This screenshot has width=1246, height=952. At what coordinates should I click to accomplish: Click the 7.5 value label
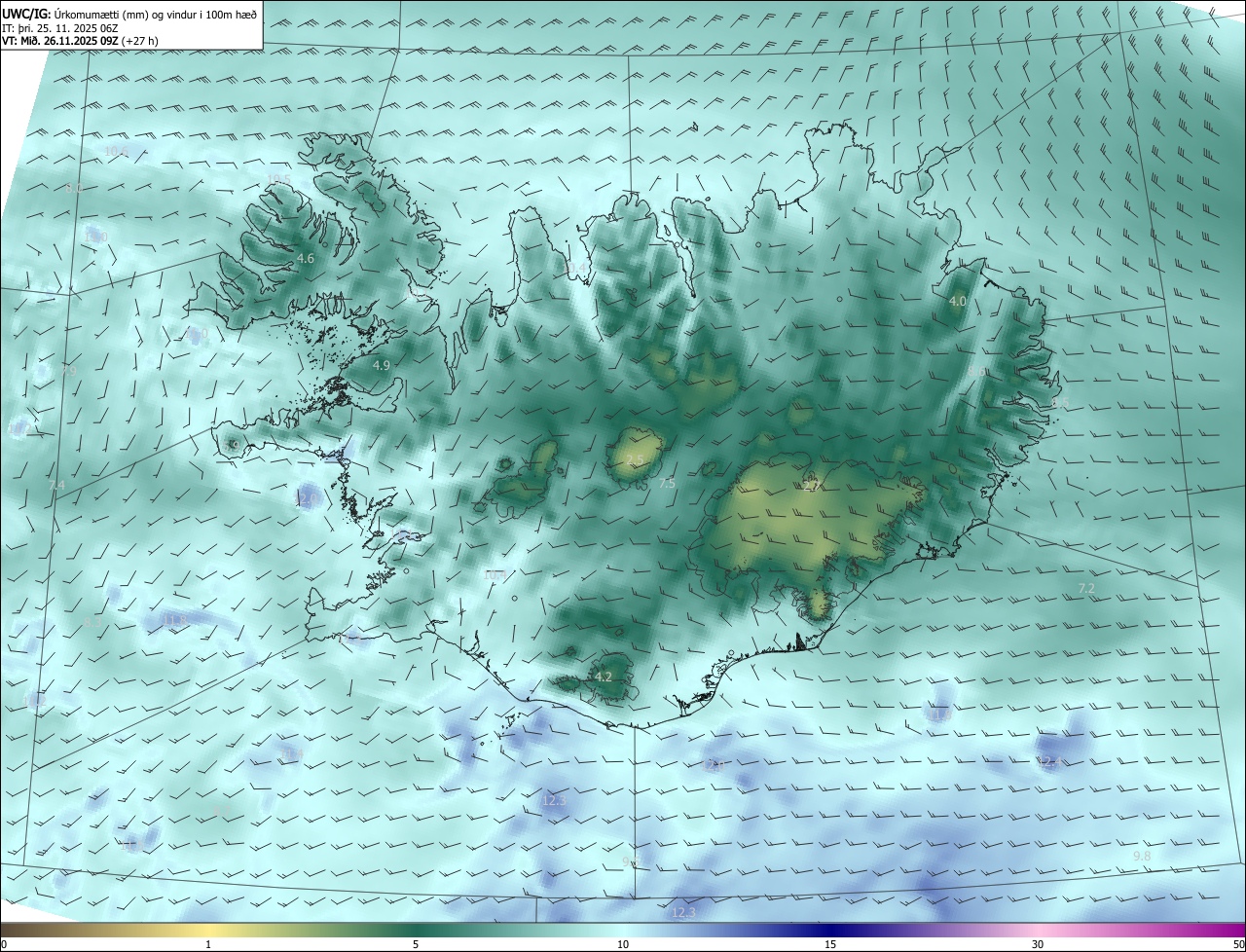(667, 484)
